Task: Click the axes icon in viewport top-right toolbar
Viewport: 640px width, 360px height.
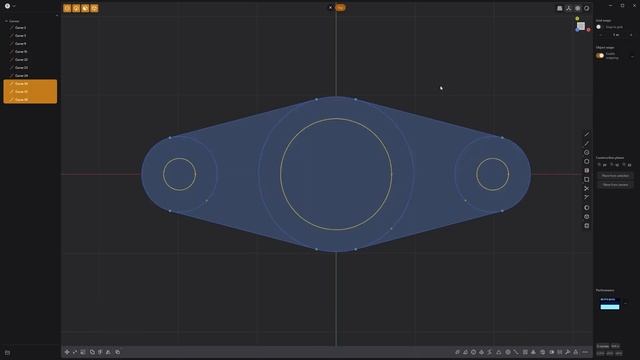Action: click(x=569, y=8)
